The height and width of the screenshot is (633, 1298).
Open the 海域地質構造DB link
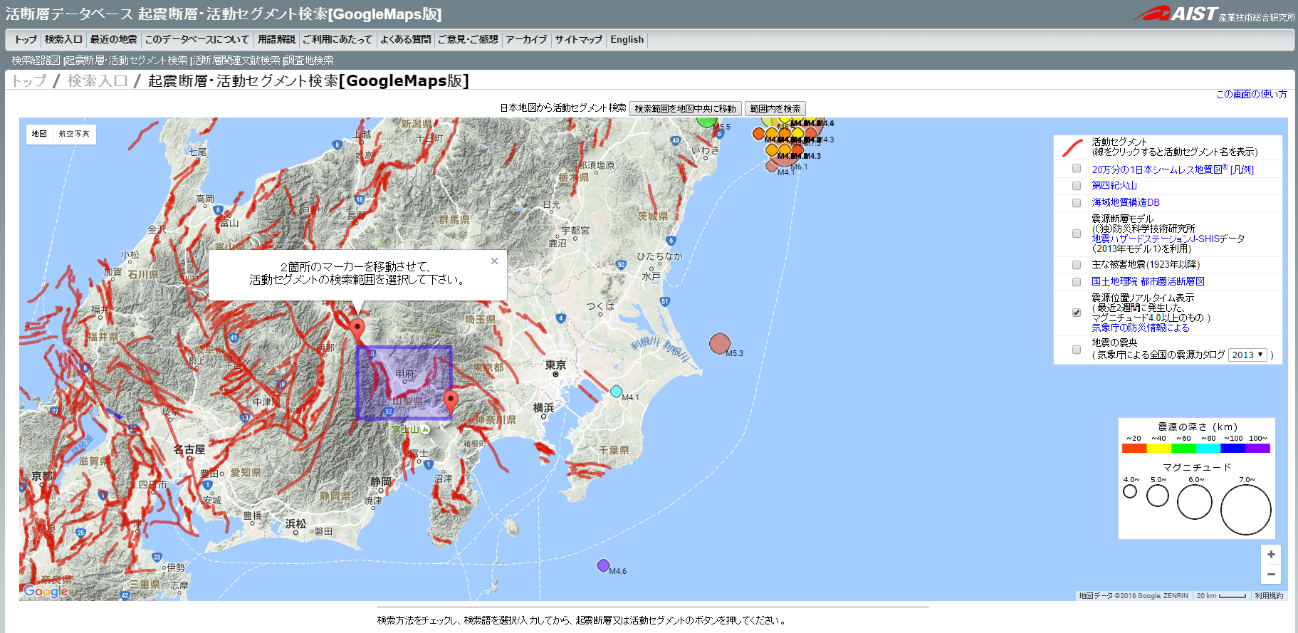(1125, 201)
